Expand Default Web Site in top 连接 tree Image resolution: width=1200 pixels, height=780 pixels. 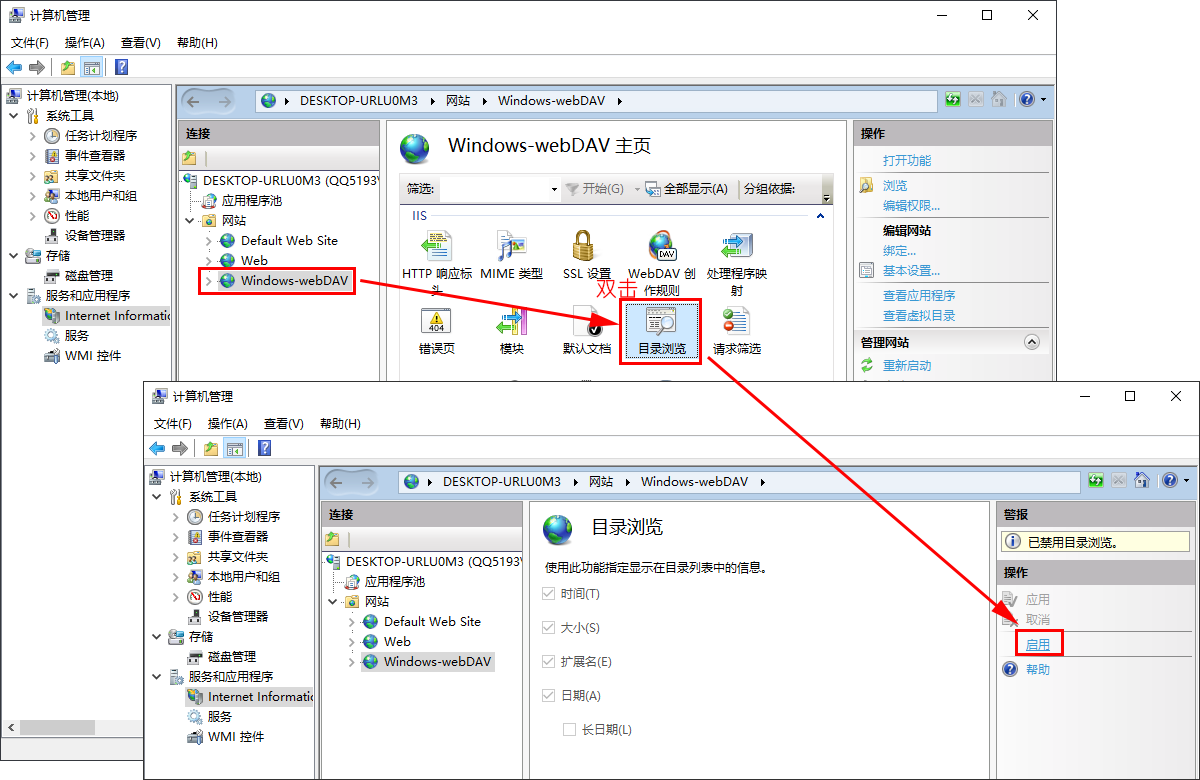[208, 240]
